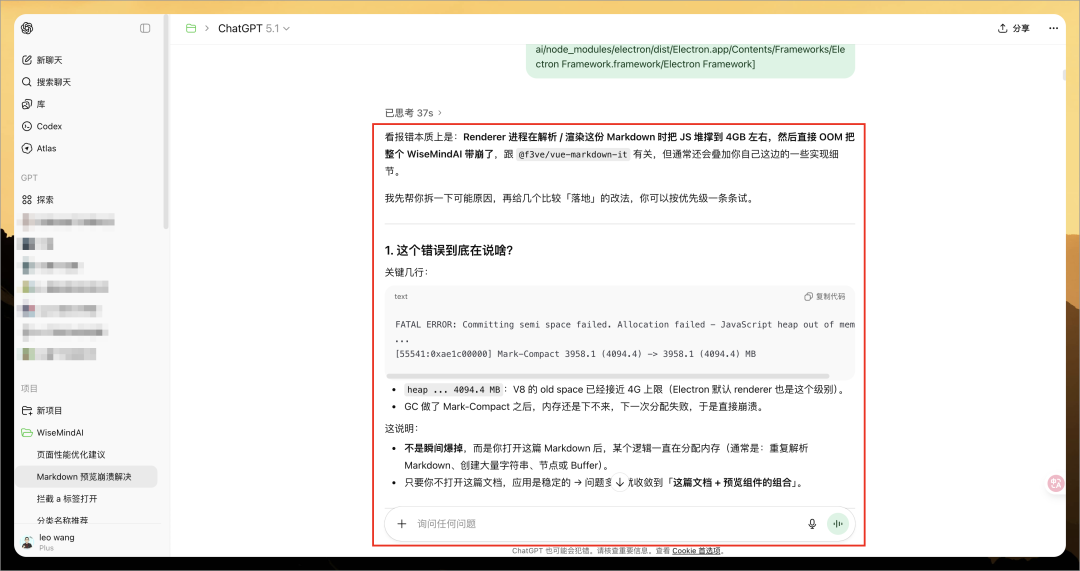The height and width of the screenshot is (571, 1080).
Task: Start voice mode with waveform icon
Action: [x=838, y=524]
